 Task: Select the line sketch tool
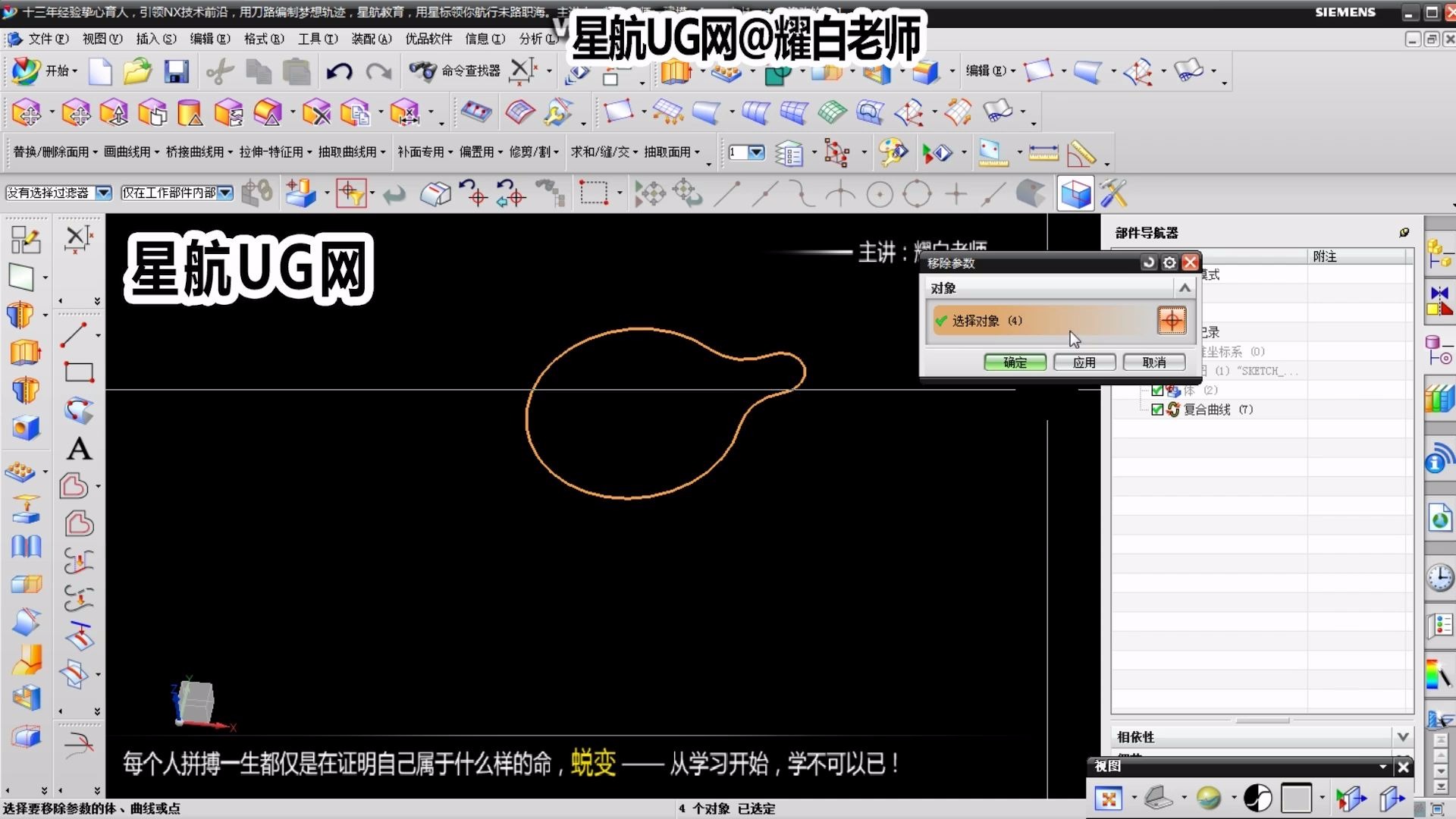74,334
